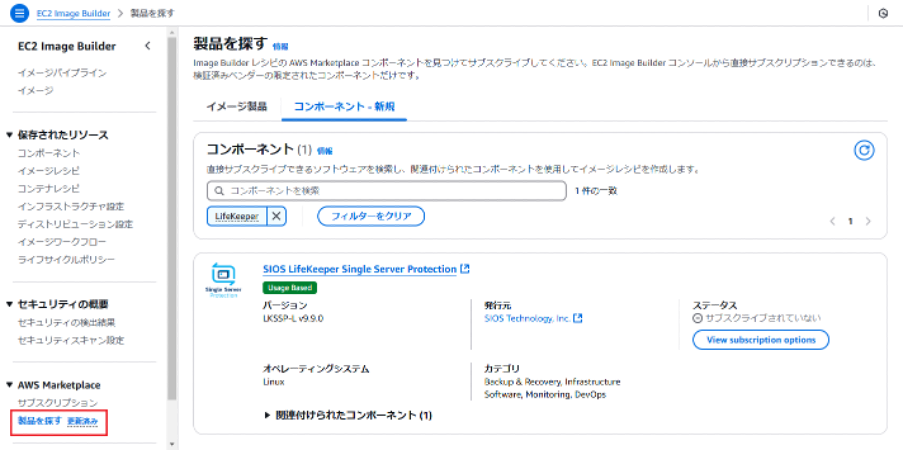Open ディストリビューション設定 in sidebar
This screenshot has height=450, width=904.
click(76, 224)
